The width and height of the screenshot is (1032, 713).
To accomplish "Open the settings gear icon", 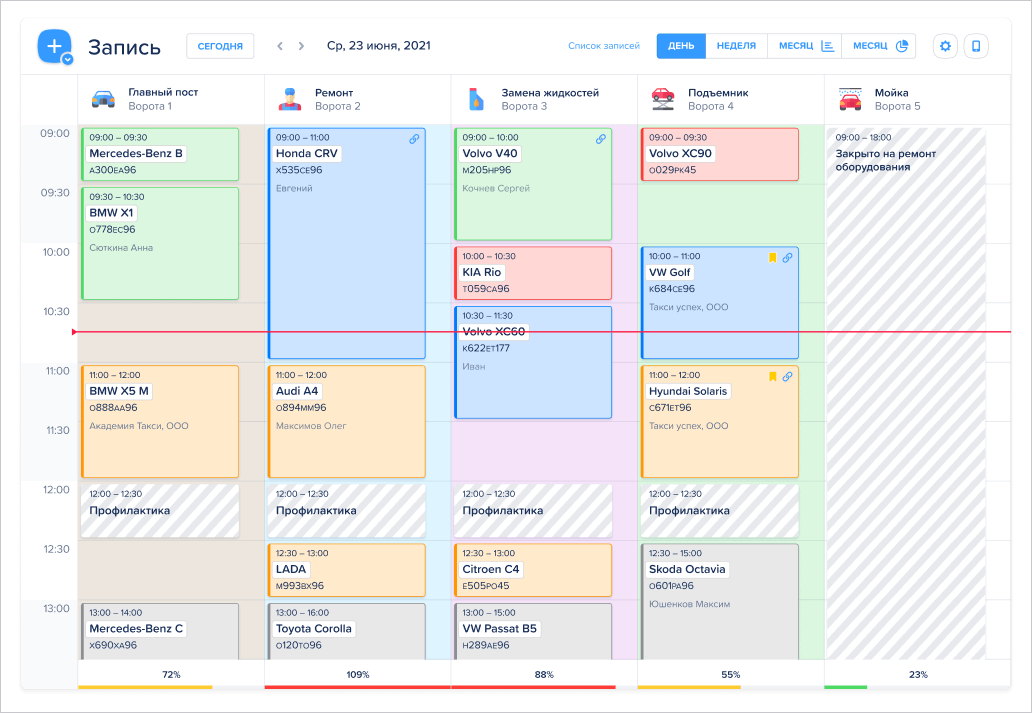I will pos(945,46).
